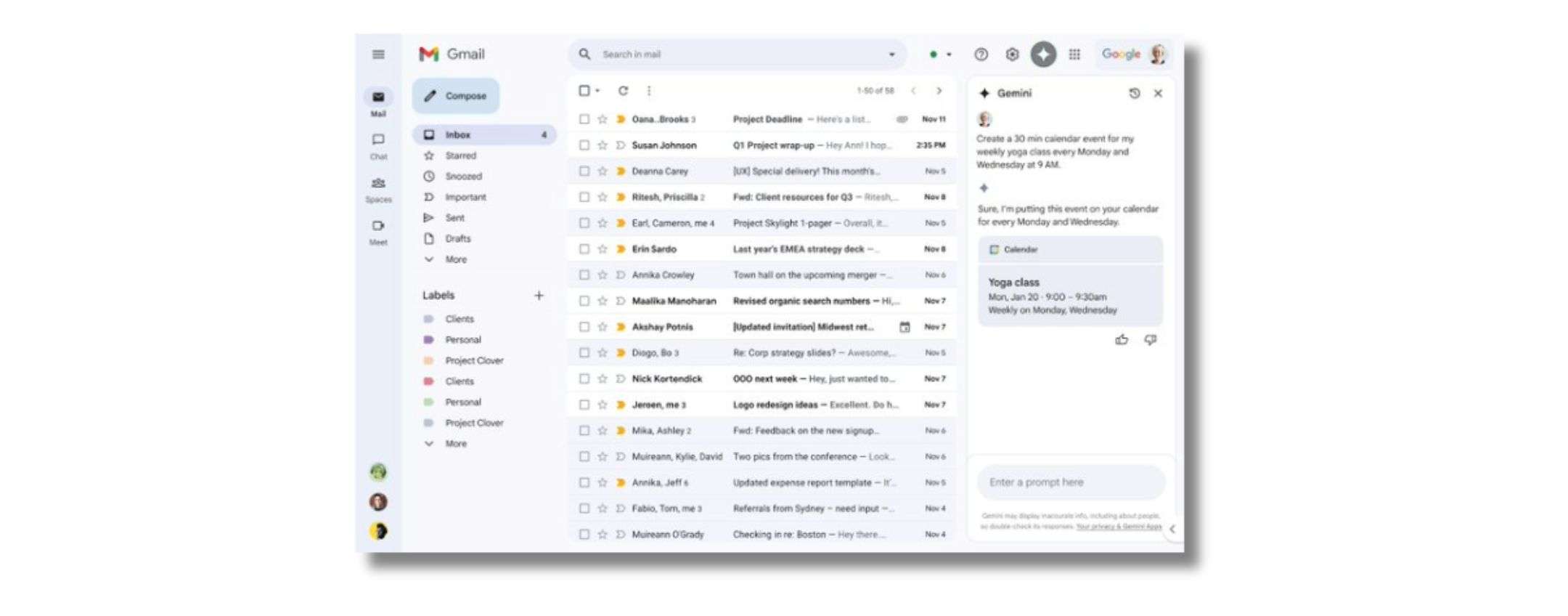Select the purple Personal label

[x=462, y=340]
